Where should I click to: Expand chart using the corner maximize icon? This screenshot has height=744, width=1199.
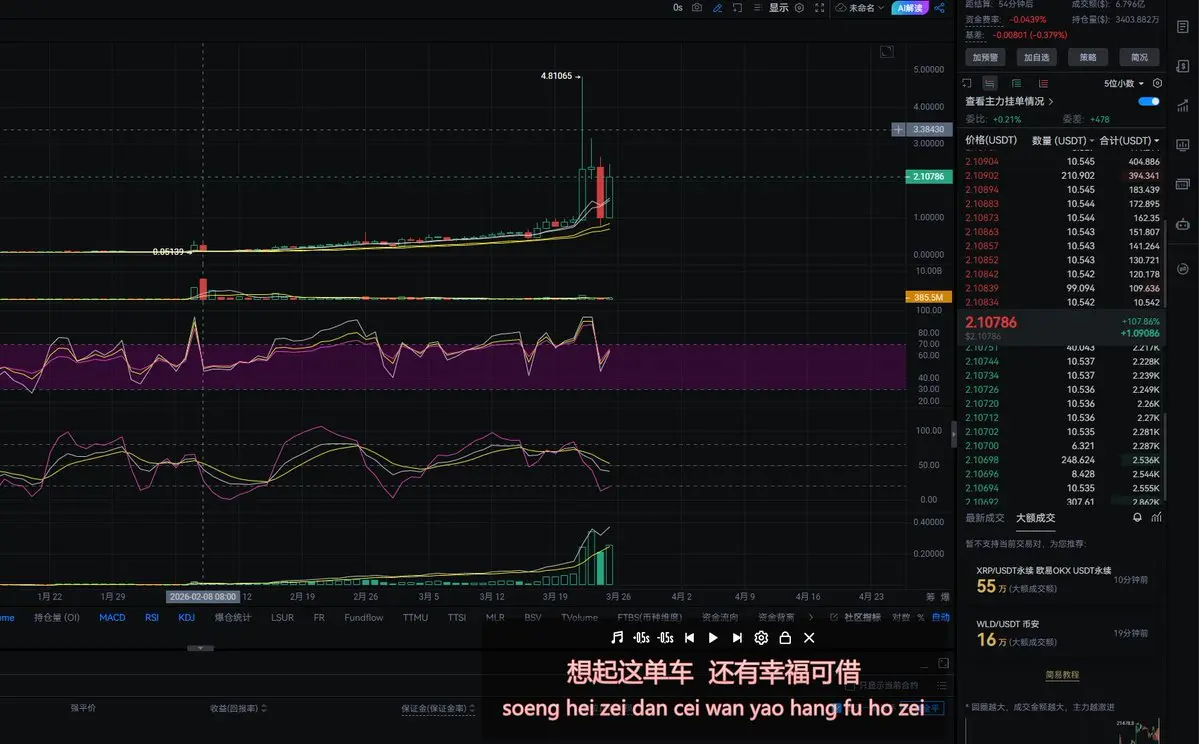point(887,52)
